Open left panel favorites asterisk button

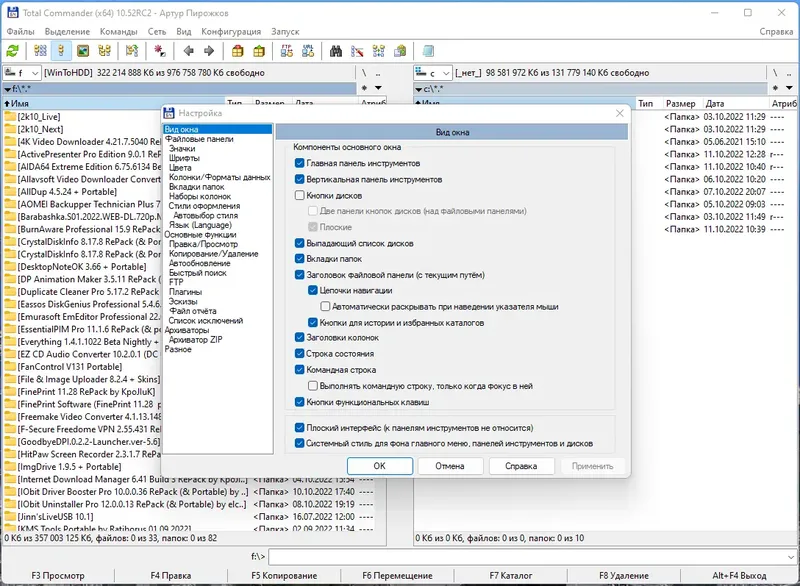tap(364, 88)
